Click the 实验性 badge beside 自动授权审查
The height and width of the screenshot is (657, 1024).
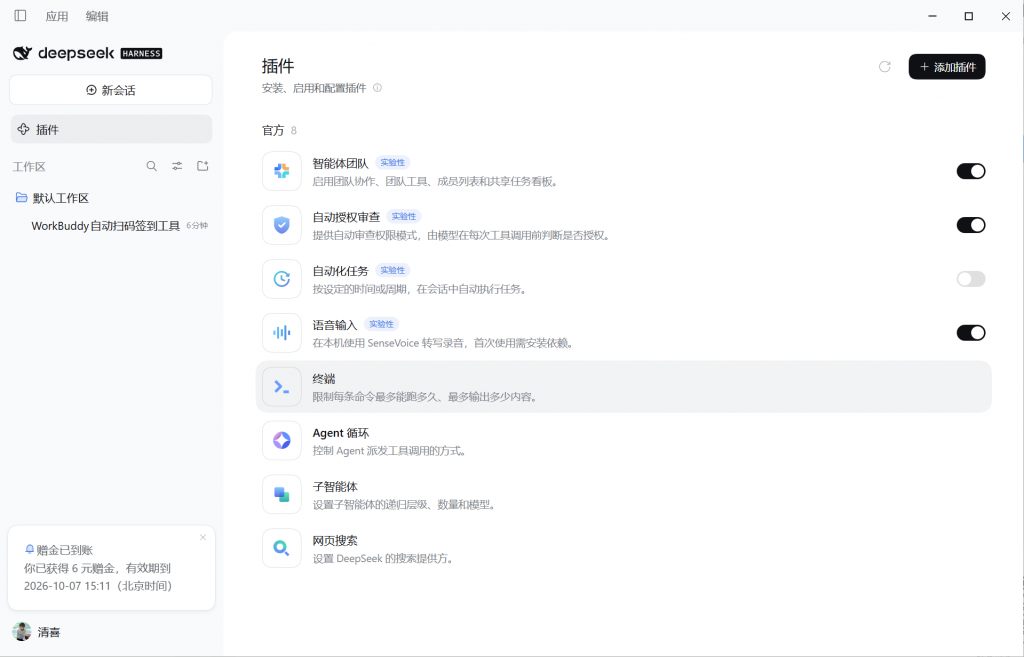tap(404, 216)
